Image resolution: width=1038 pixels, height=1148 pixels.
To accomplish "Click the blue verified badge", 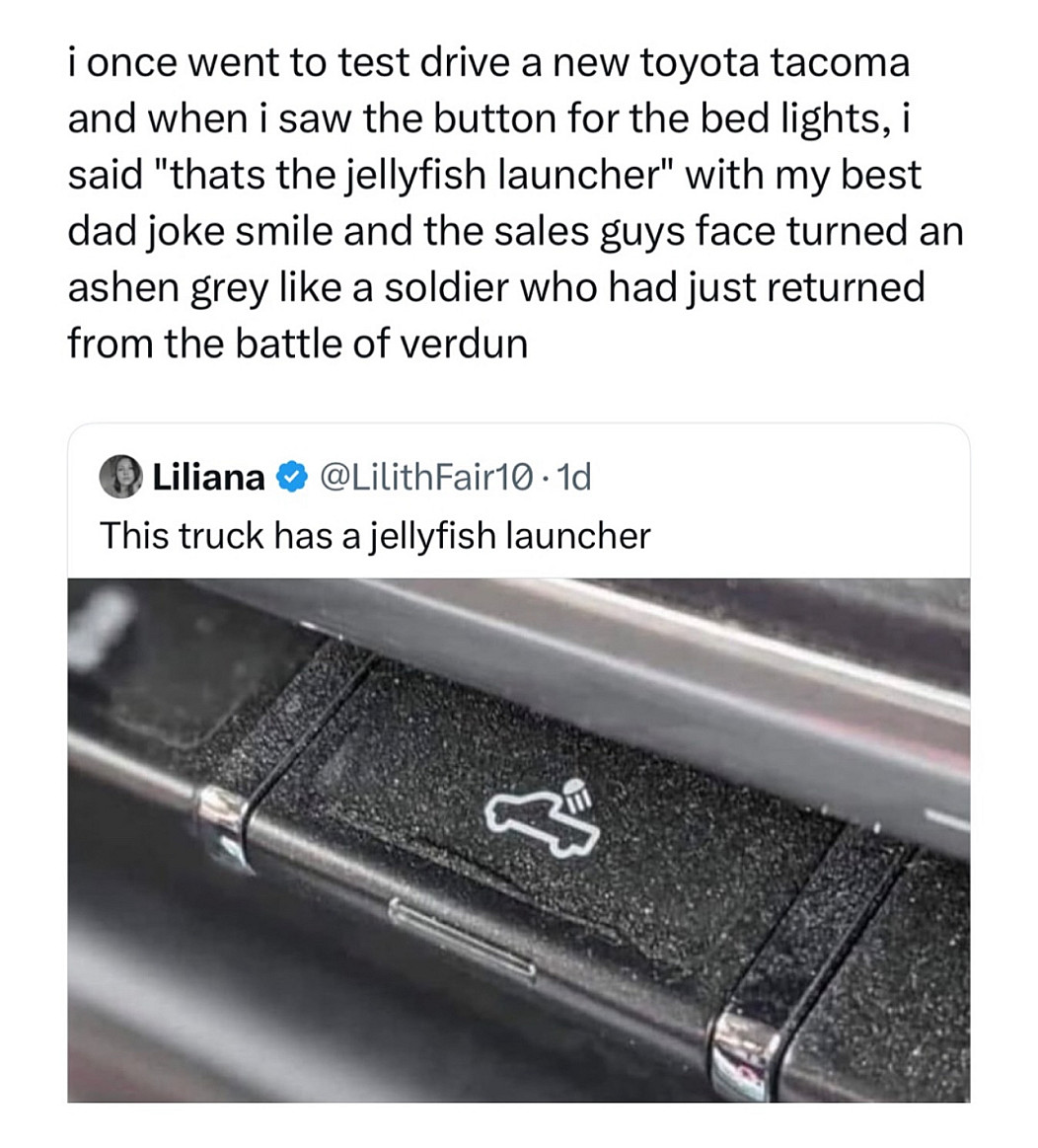I will tap(291, 479).
